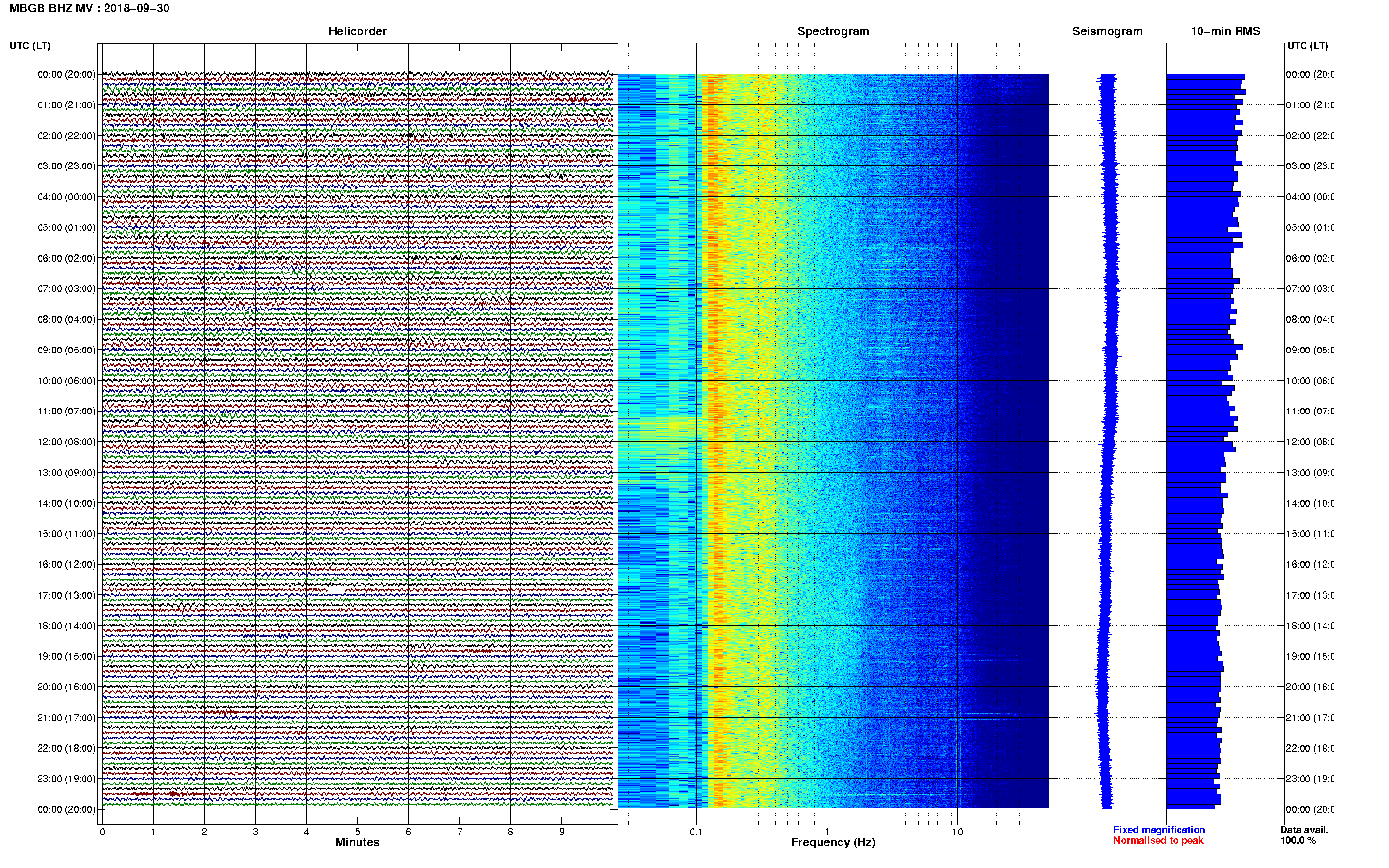Click left axis label 06:00 (02:00)
Screen dimensions: 1389x868
coord(66,258)
